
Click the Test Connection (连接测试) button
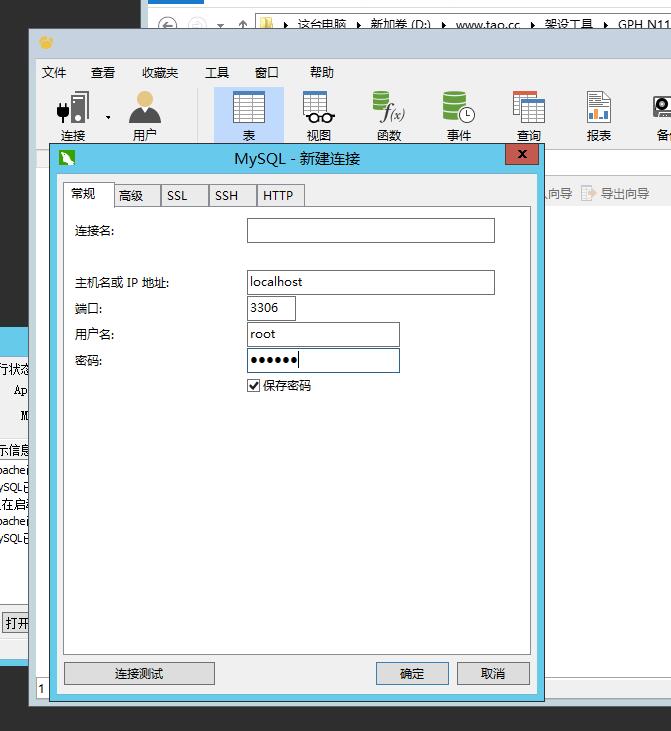[x=139, y=674]
